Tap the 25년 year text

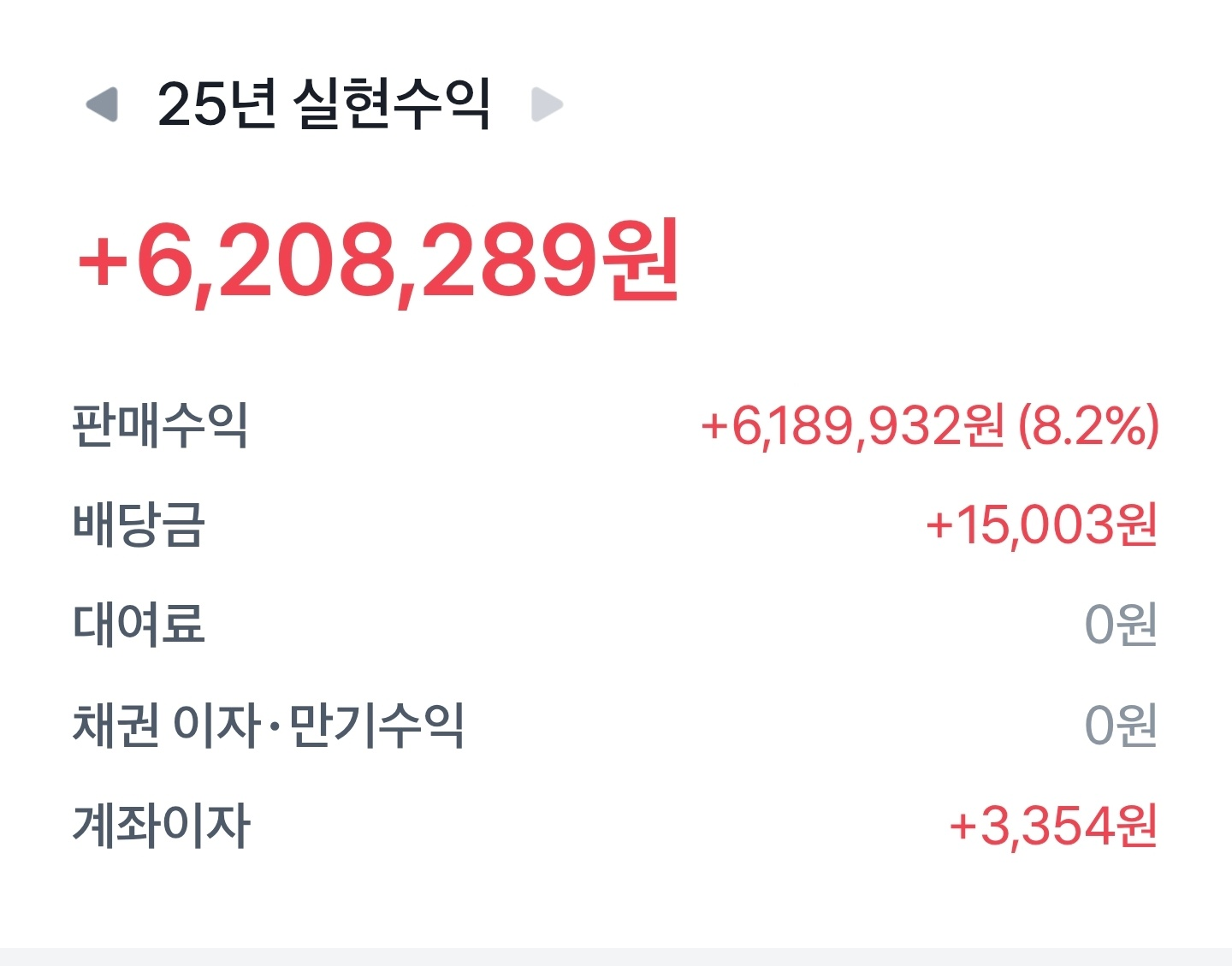point(217,105)
